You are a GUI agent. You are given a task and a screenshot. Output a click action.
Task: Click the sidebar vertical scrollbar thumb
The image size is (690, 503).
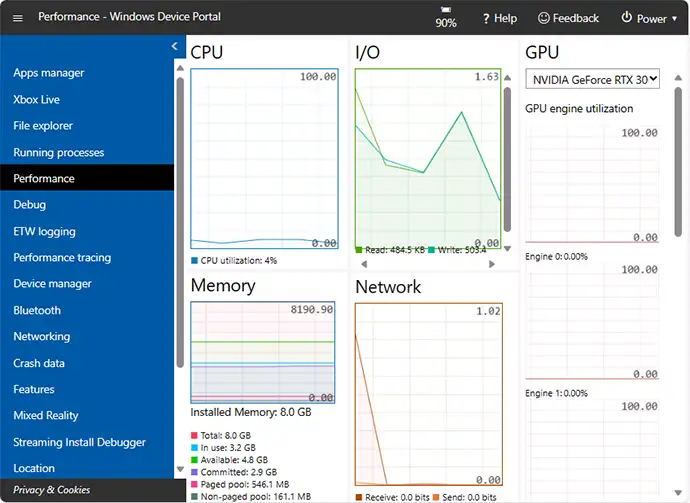[x=180, y=222]
